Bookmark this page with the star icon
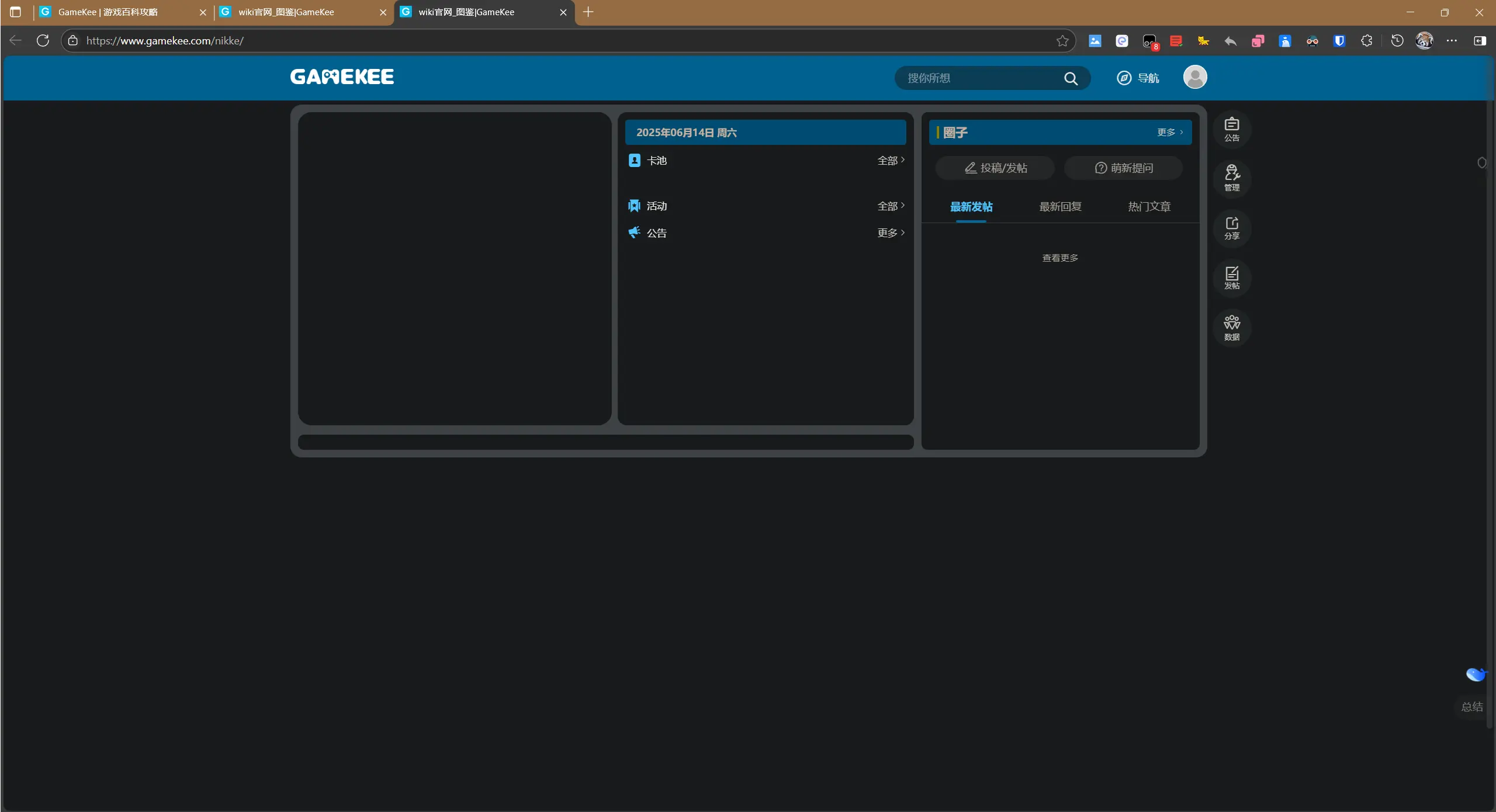Screen dimensions: 1496x812 tap(1062, 41)
